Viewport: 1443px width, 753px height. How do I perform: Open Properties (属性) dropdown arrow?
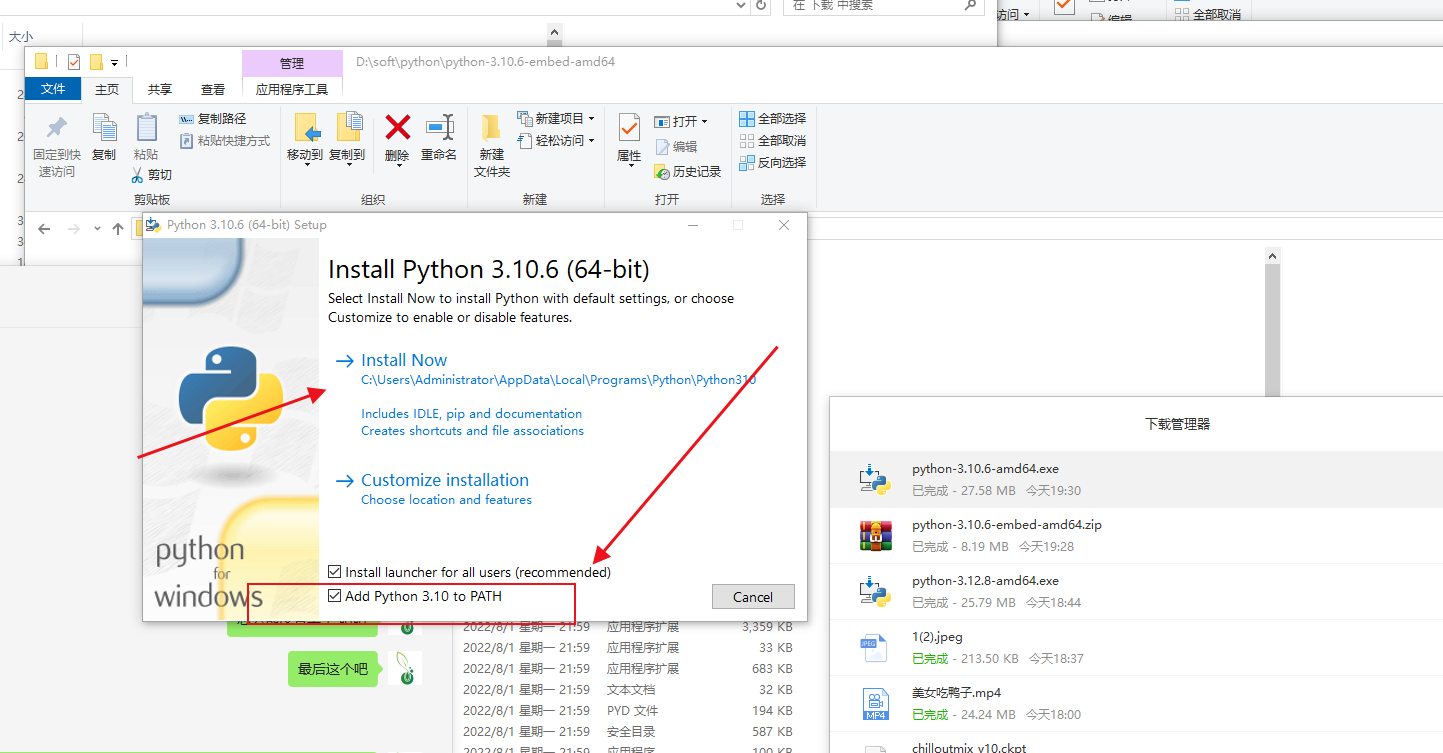[x=630, y=166]
